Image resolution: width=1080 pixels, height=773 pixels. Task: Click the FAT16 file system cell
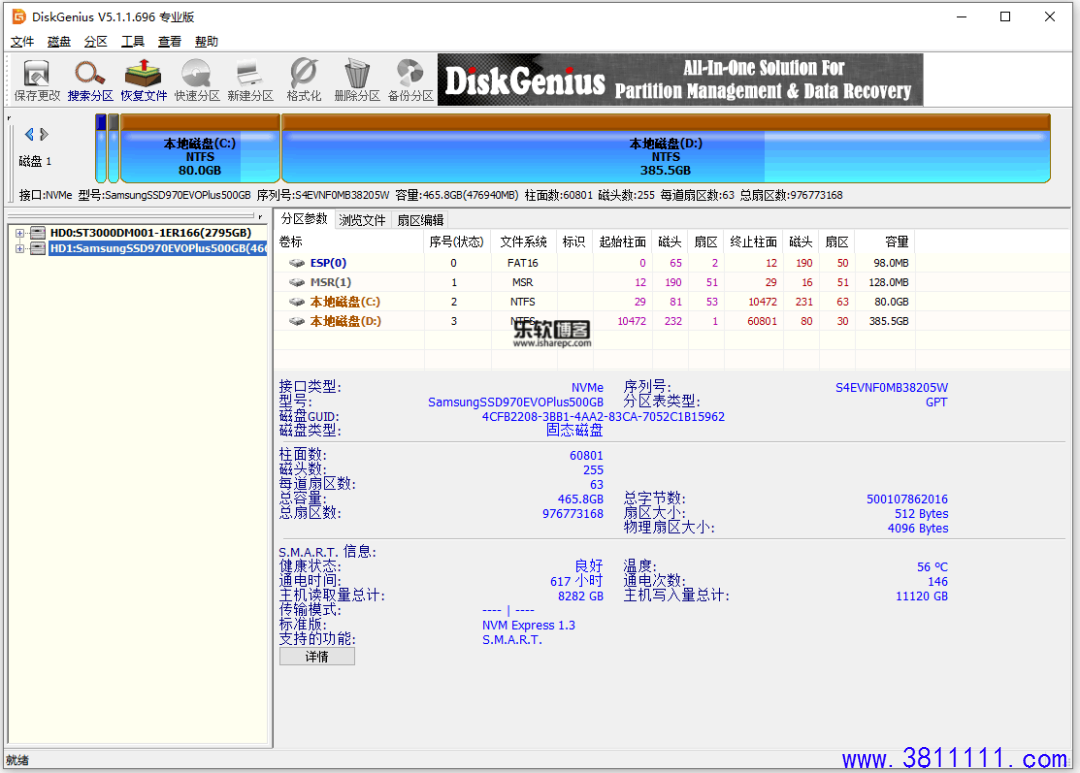point(523,262)
